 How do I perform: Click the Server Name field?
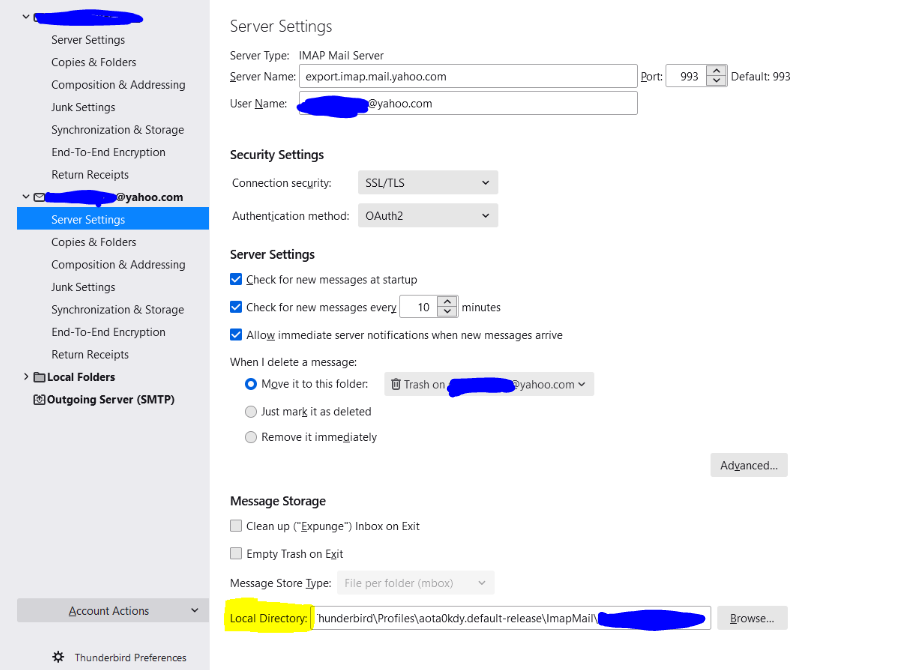468,76
